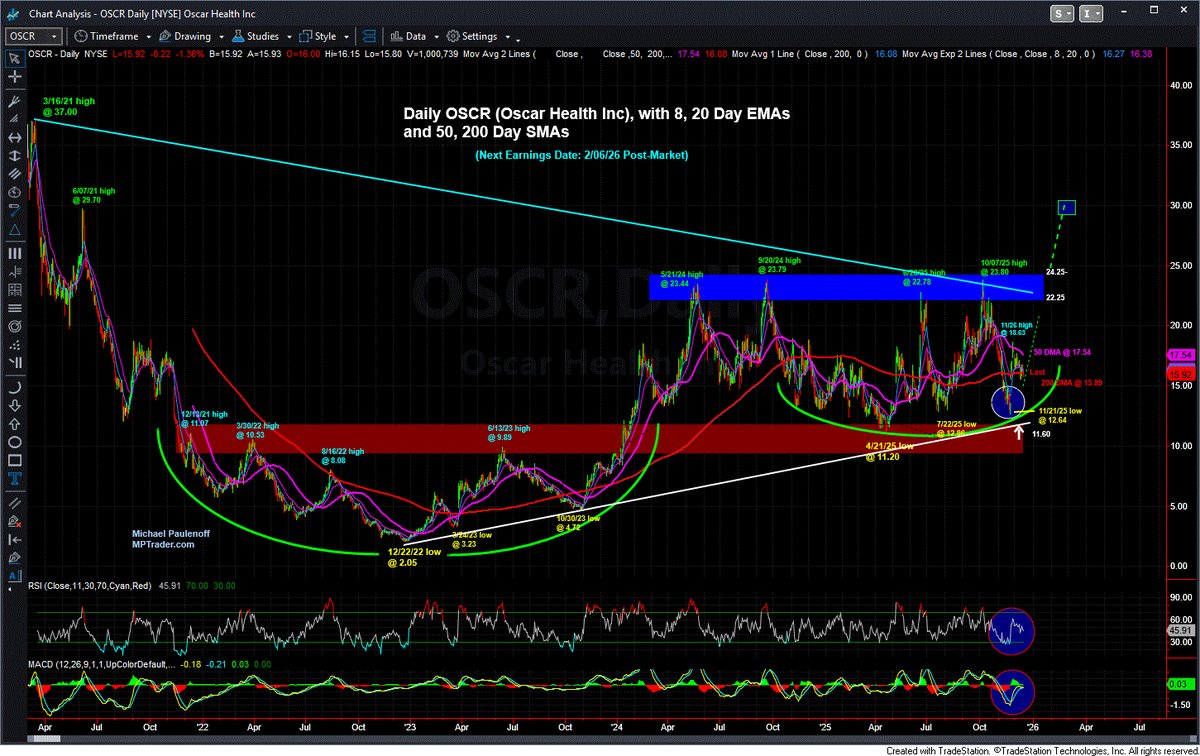The width and height of the screenshot is (1200, 756).
Task: Open the OSCR symbol dropdown
Action: [55, 36]
